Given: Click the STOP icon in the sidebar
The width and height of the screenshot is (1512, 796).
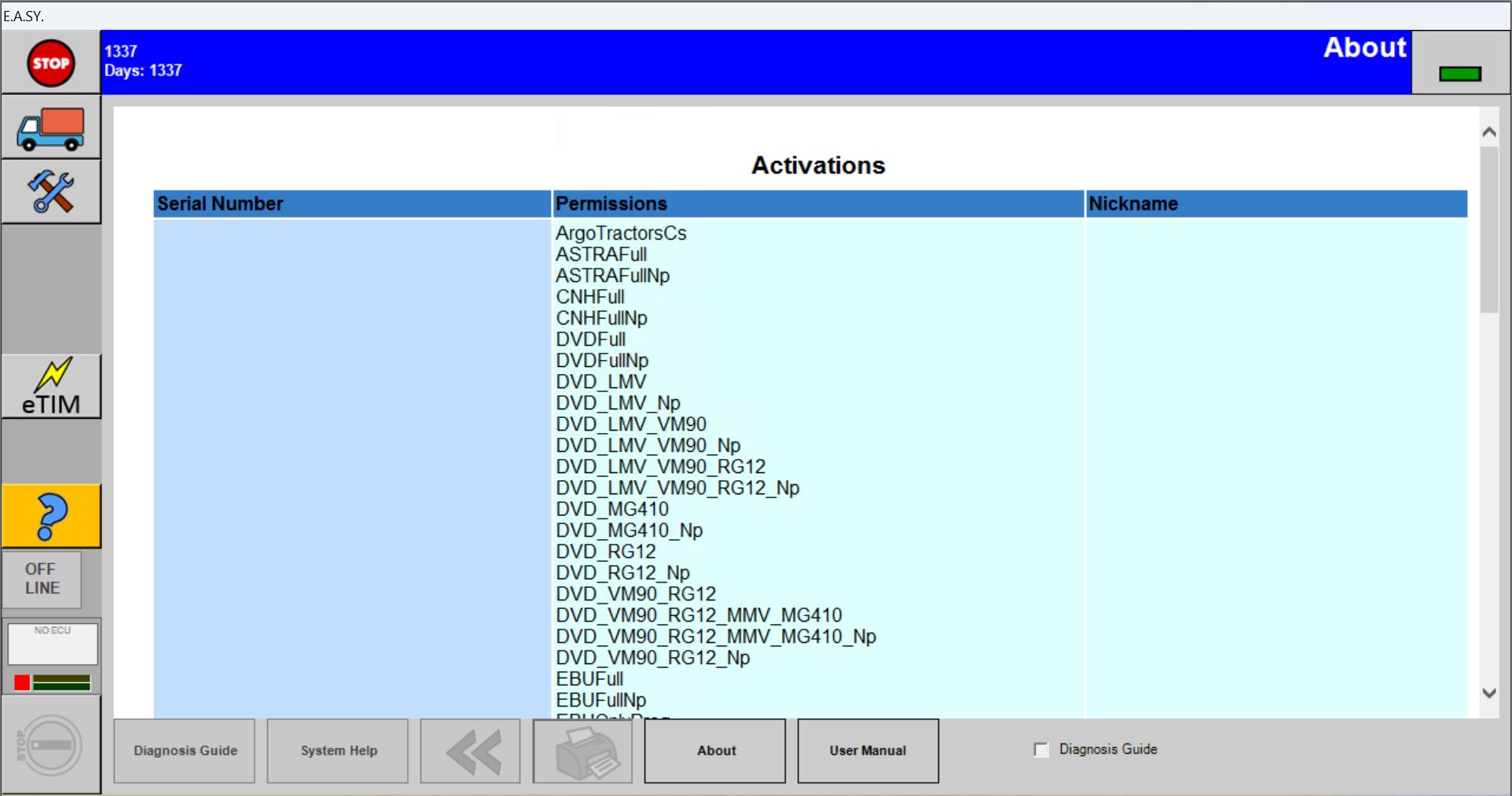Looking at the screenshot, I should pyautogui.click(x=50, y=62).
